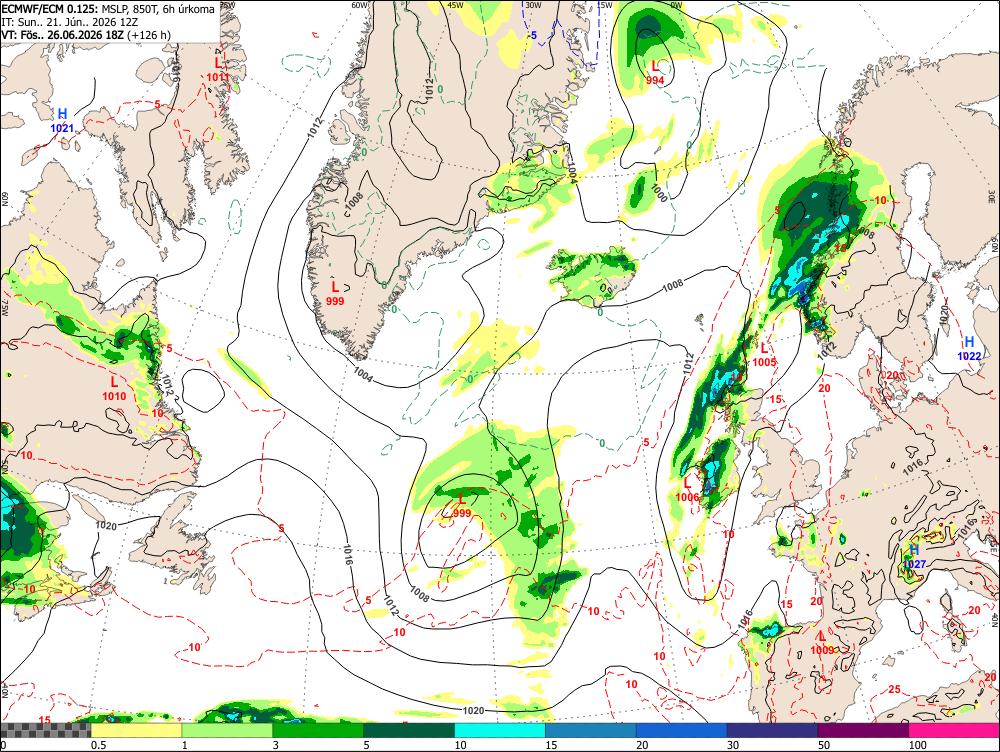1000x752 pixels.
Task: Click the legend value label '50'
Action: [x=824, y=745]
